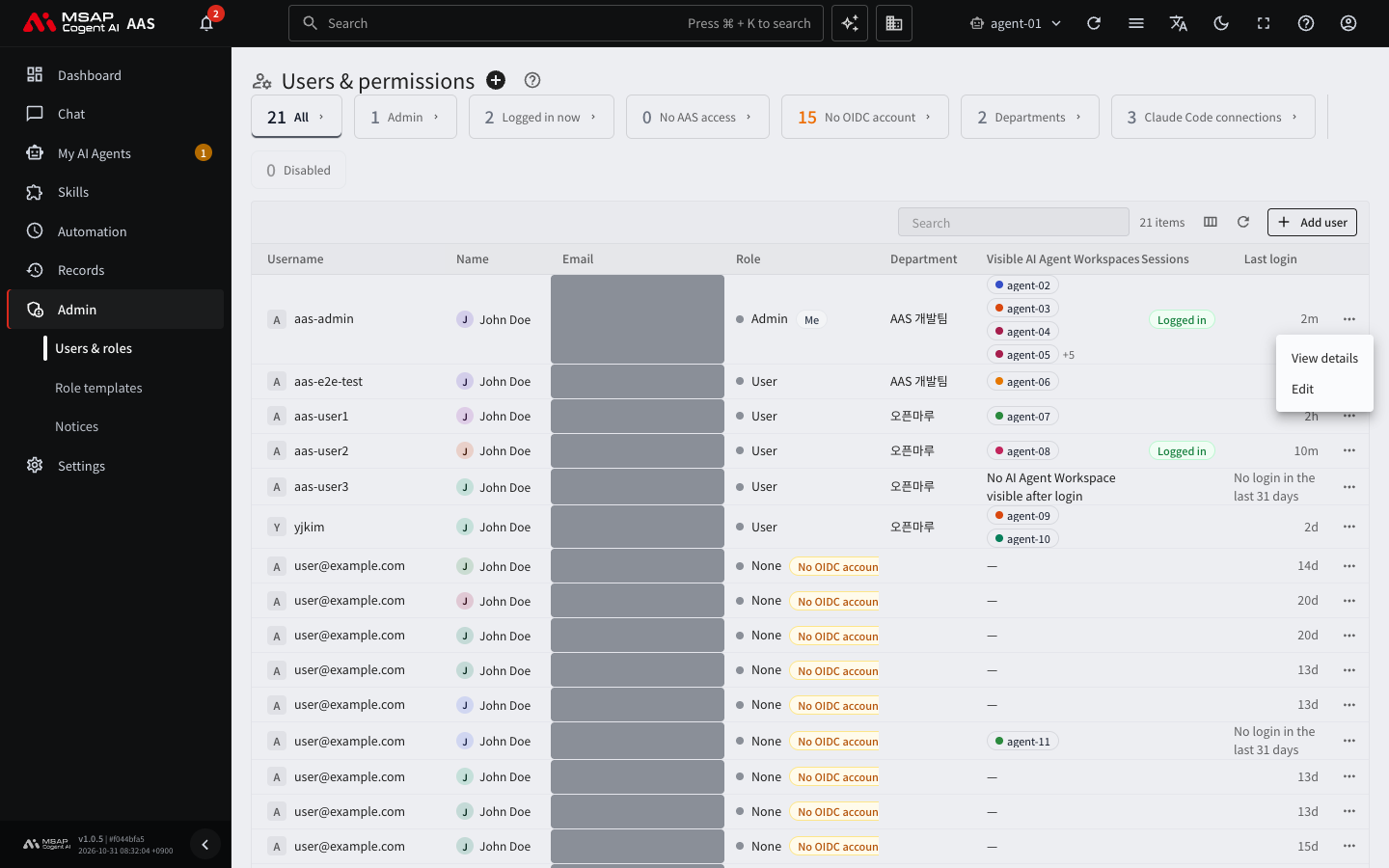Open Settings in sidebar

pos(116,466)
